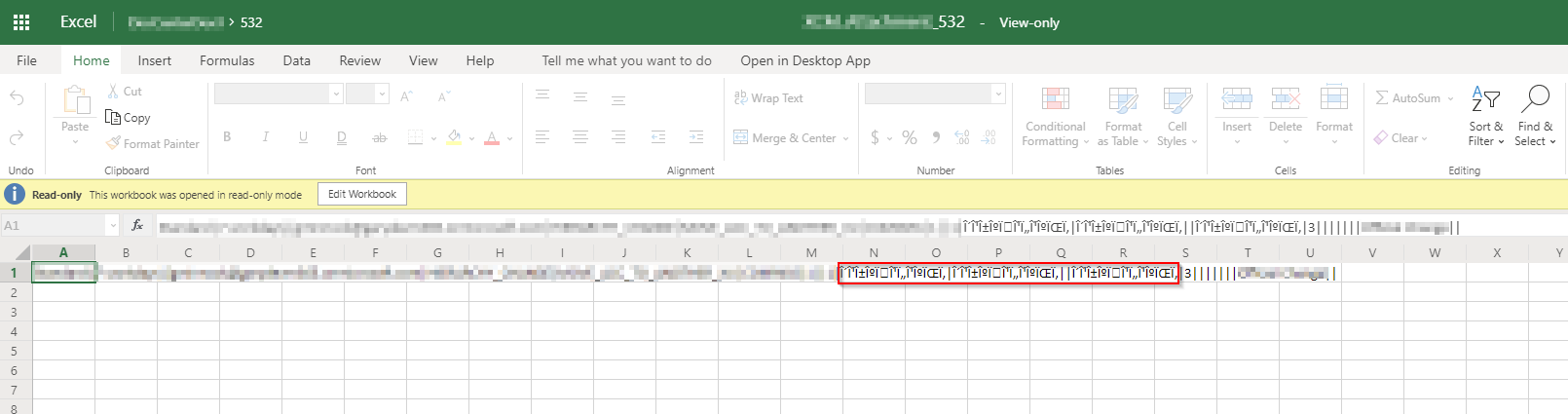Click the Increase Font Size icon
Screen dimensions: 1568x414
(406, 95)
